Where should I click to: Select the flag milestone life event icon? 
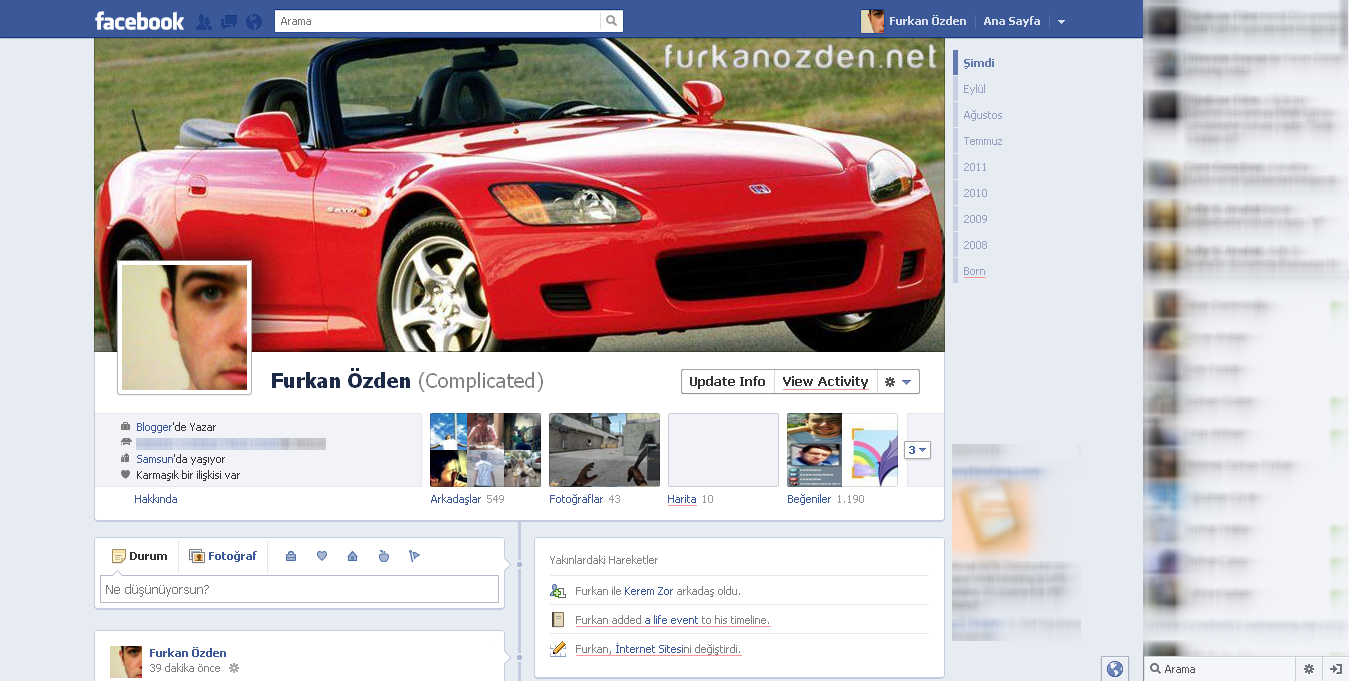coord(414,556)
